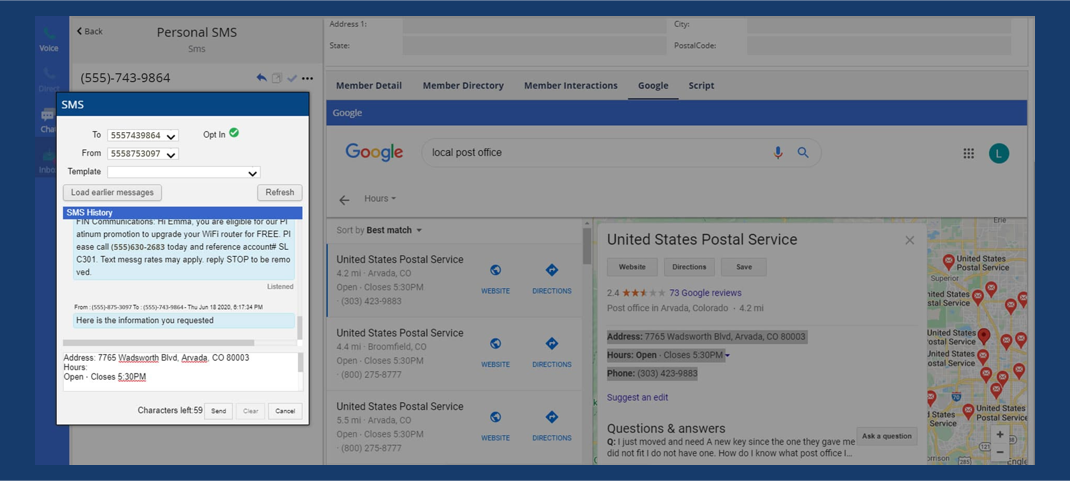
Task: Switch to Member Detail tab
Action: pos(369,86)
